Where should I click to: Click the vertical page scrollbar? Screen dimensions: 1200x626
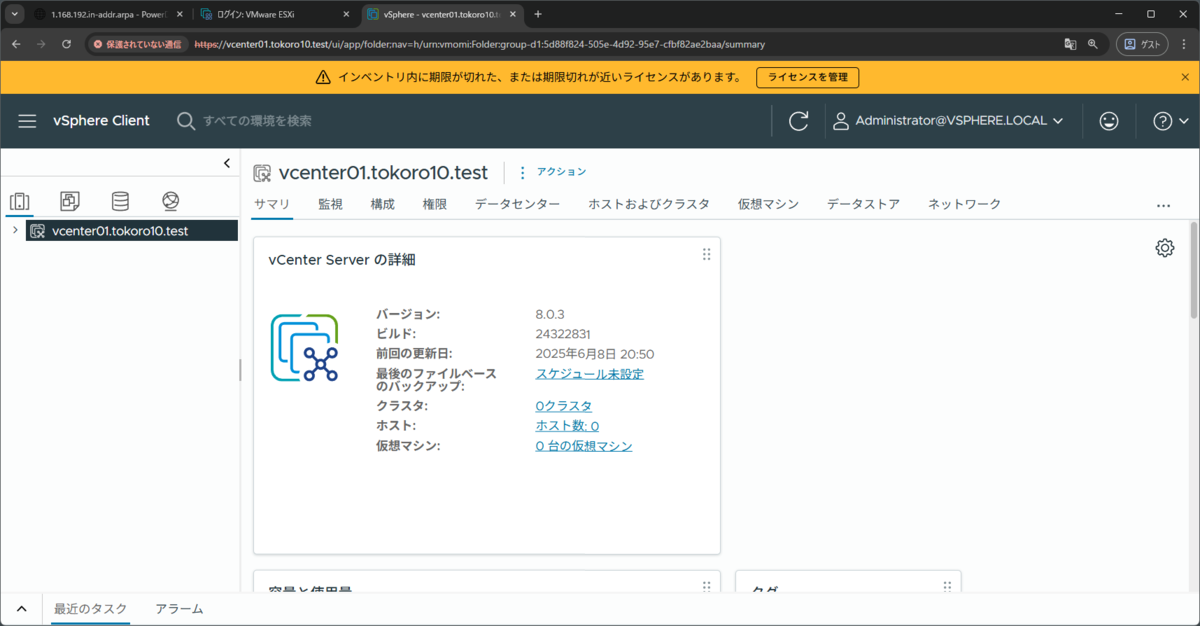[x=1193, y=270]
